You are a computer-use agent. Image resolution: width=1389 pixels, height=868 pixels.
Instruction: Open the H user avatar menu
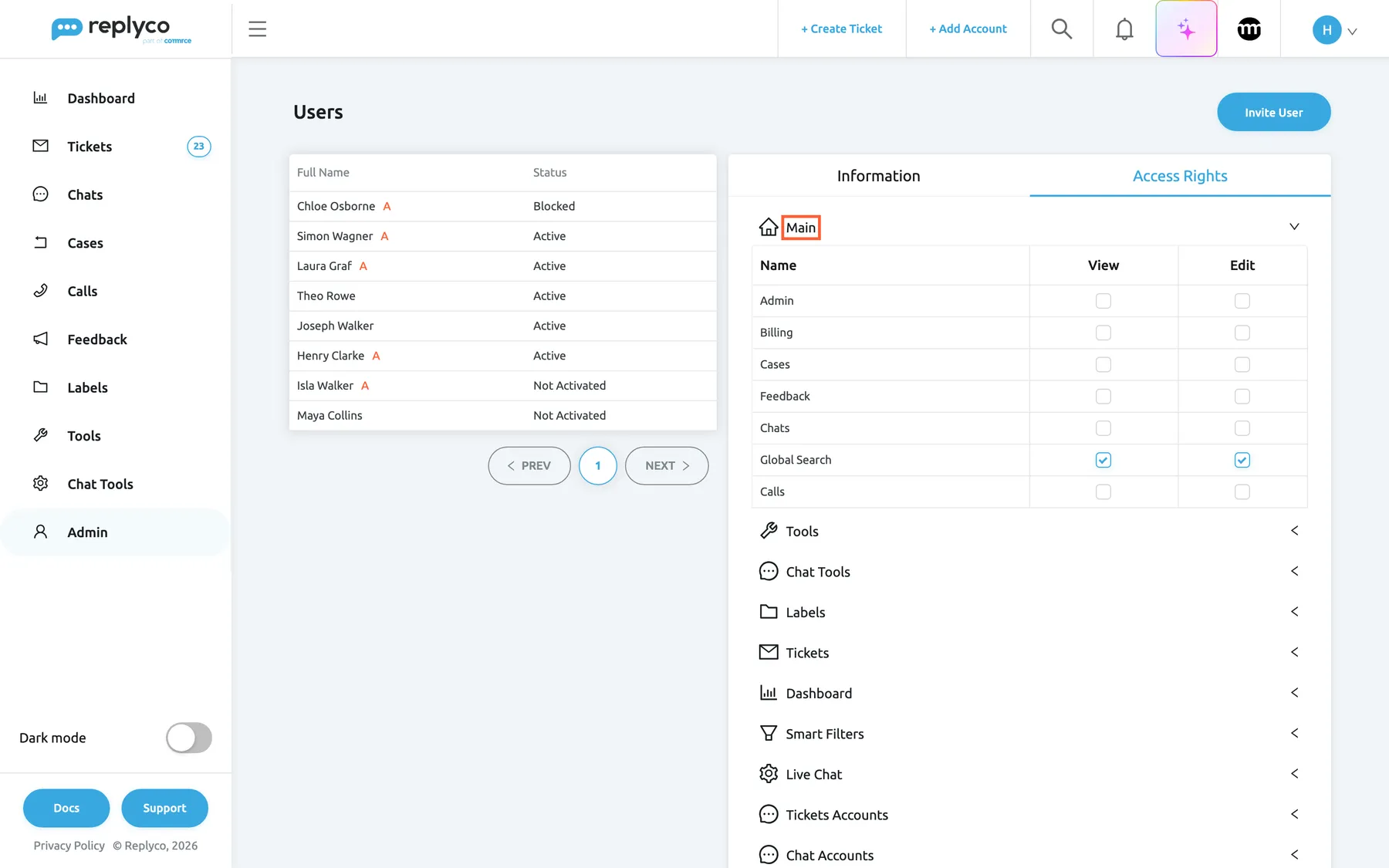point(1334,30)
